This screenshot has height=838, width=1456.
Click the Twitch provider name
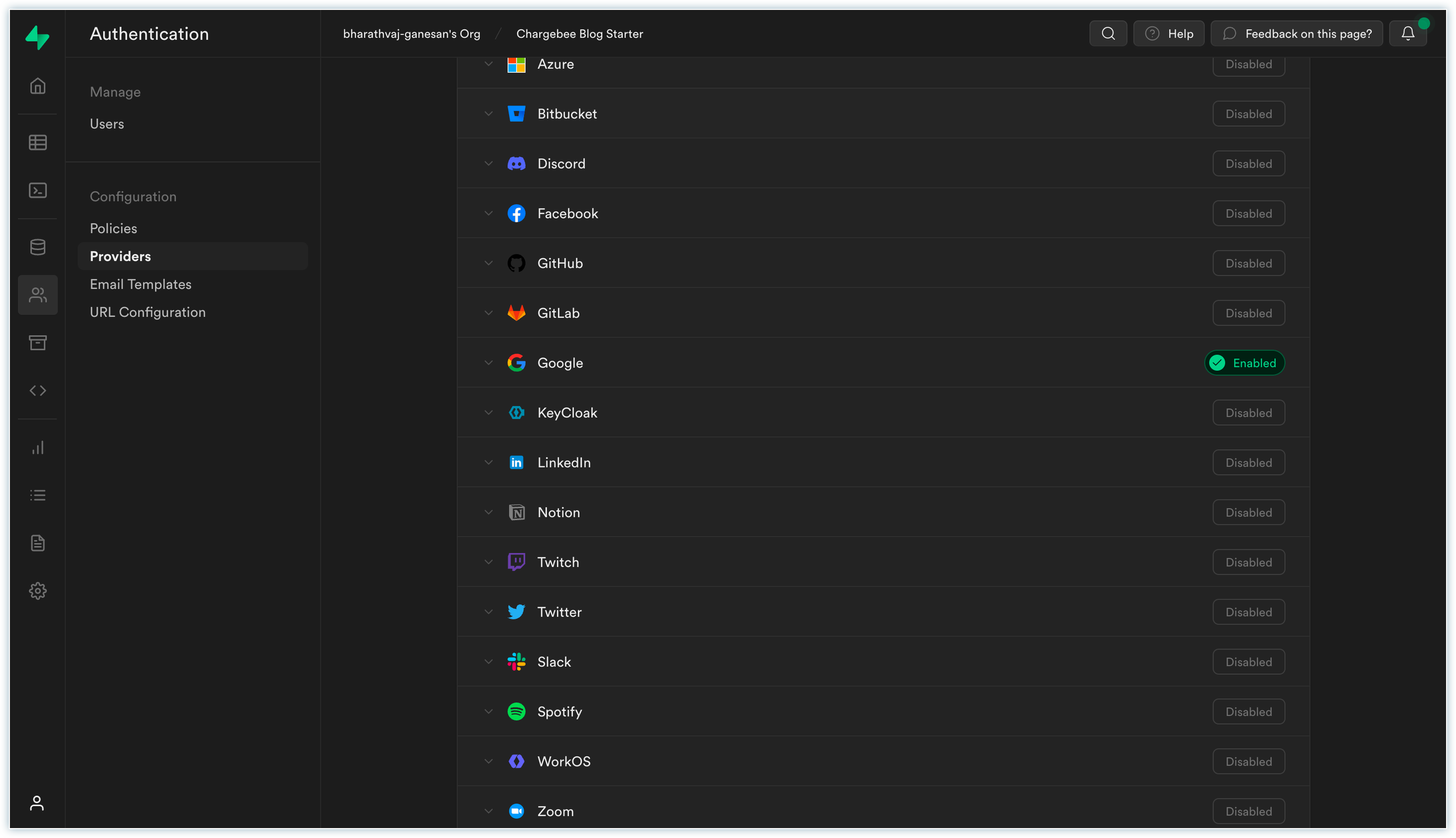point(558,562)
